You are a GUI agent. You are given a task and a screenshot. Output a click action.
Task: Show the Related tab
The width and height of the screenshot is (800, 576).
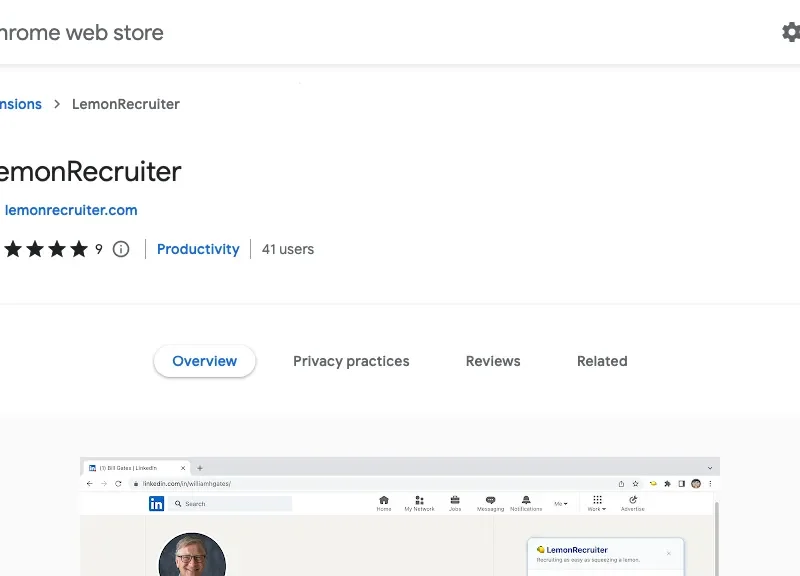click(x=602, y=361)
